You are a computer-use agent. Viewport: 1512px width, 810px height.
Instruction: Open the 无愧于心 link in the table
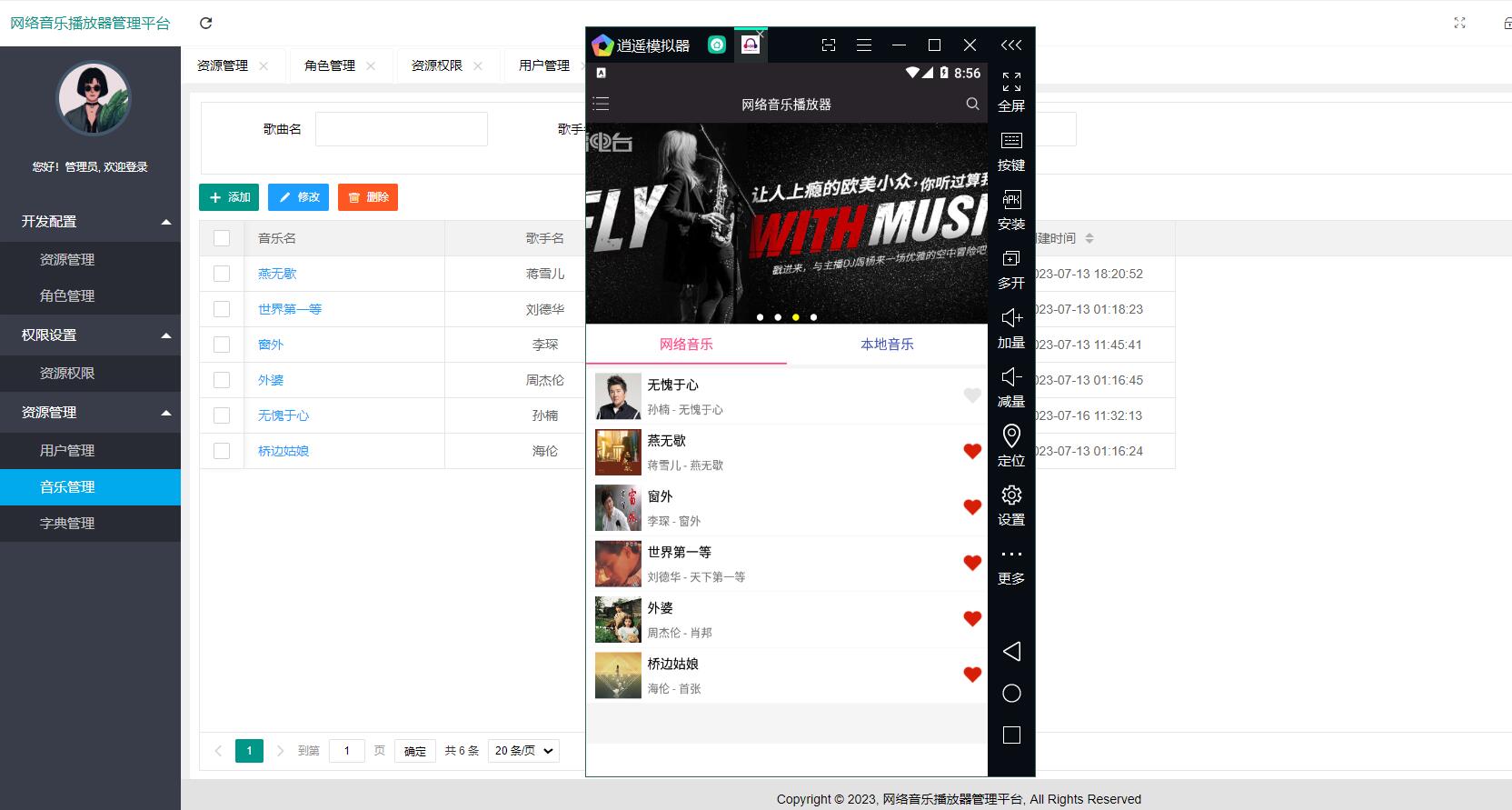click(283, 415)
